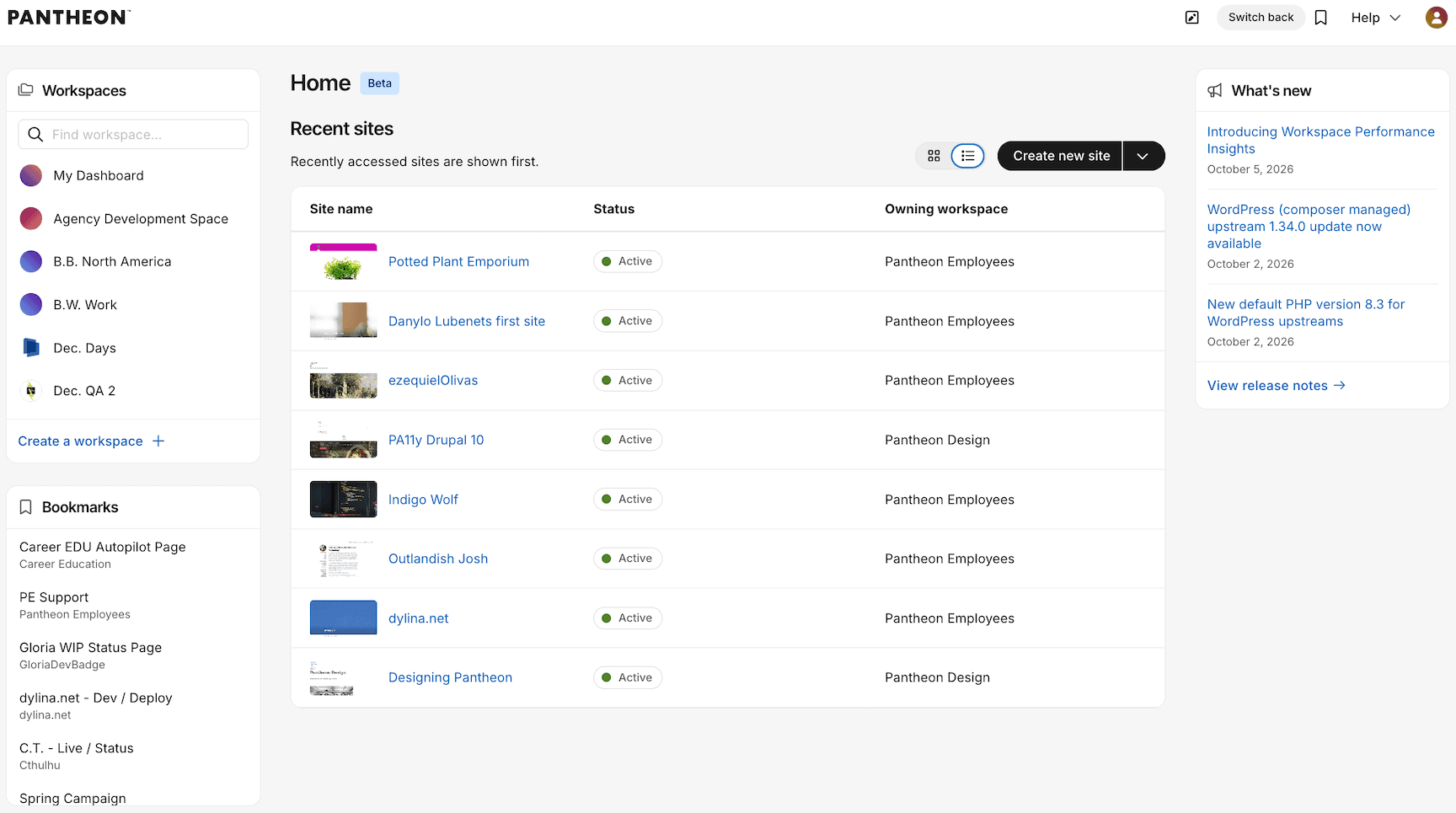This screenshot has height=813, width=1456.
Task: Click the B.B. North America avatar icon
Action: tap(31, 262)
